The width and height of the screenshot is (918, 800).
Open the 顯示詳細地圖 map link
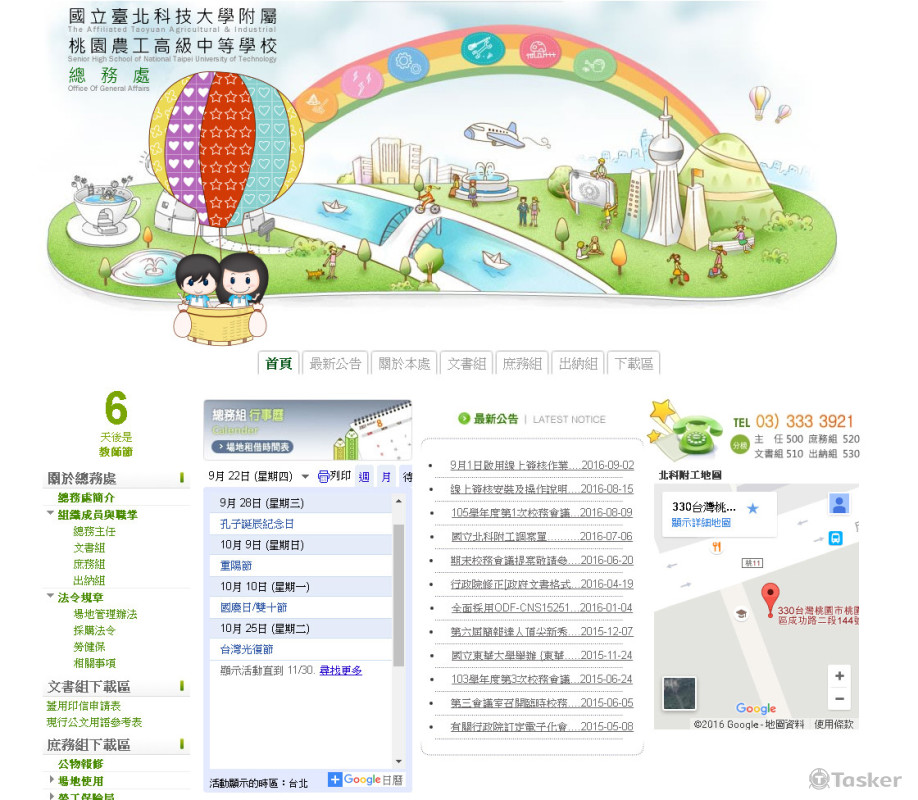point(702,521)
